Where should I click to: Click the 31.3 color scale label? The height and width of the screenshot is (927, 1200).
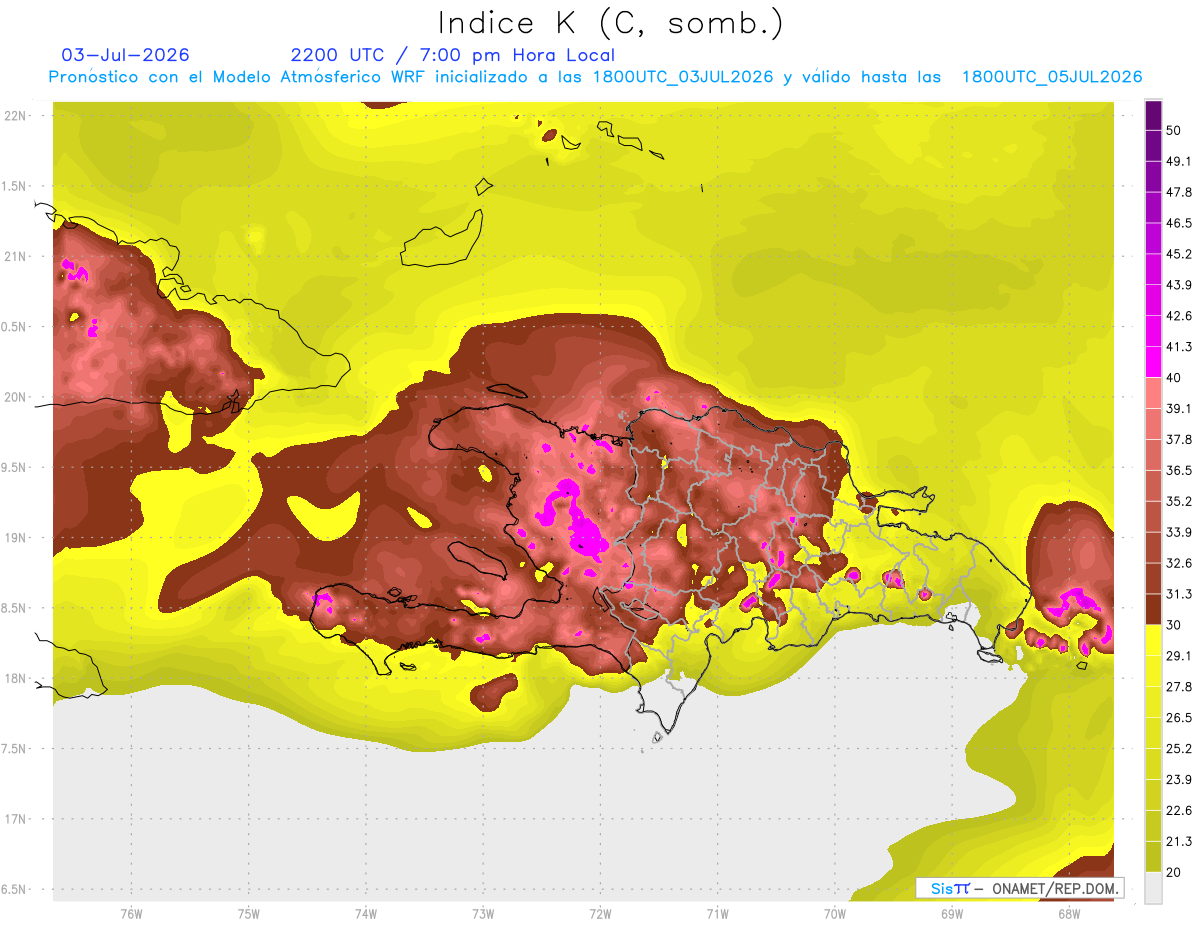click(1178, 594)
